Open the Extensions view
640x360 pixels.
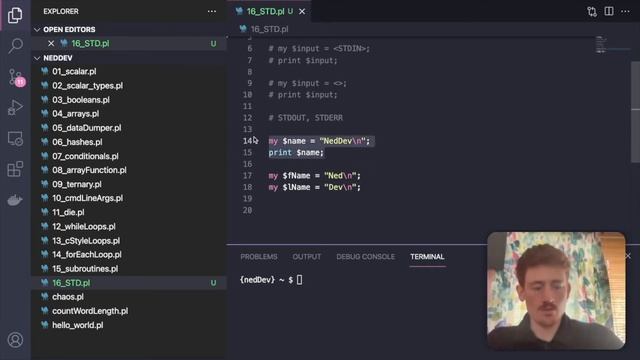point(15,169)
